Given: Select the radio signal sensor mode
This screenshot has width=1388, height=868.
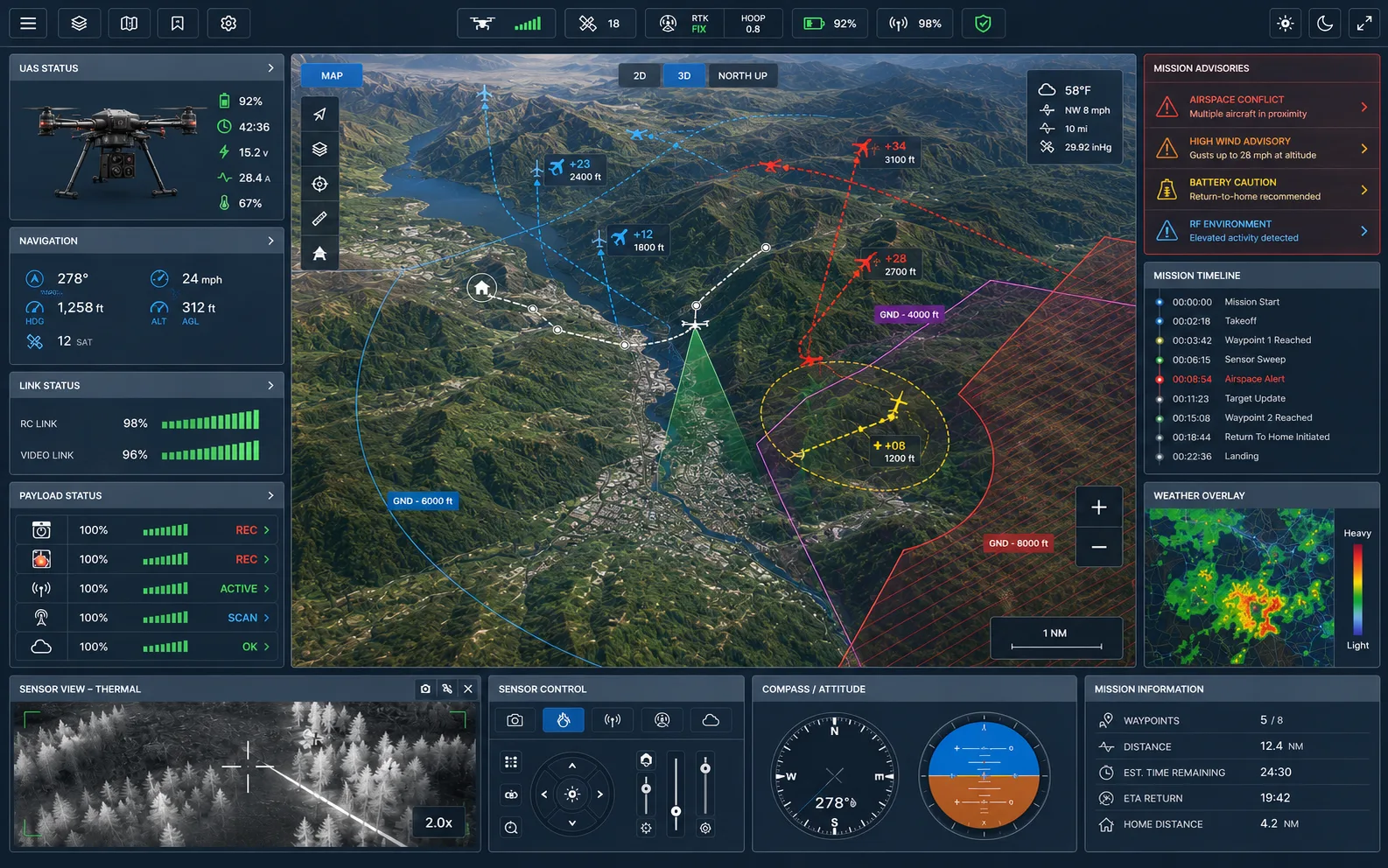Looking at the screenshot, I should [x=613, y=720].
